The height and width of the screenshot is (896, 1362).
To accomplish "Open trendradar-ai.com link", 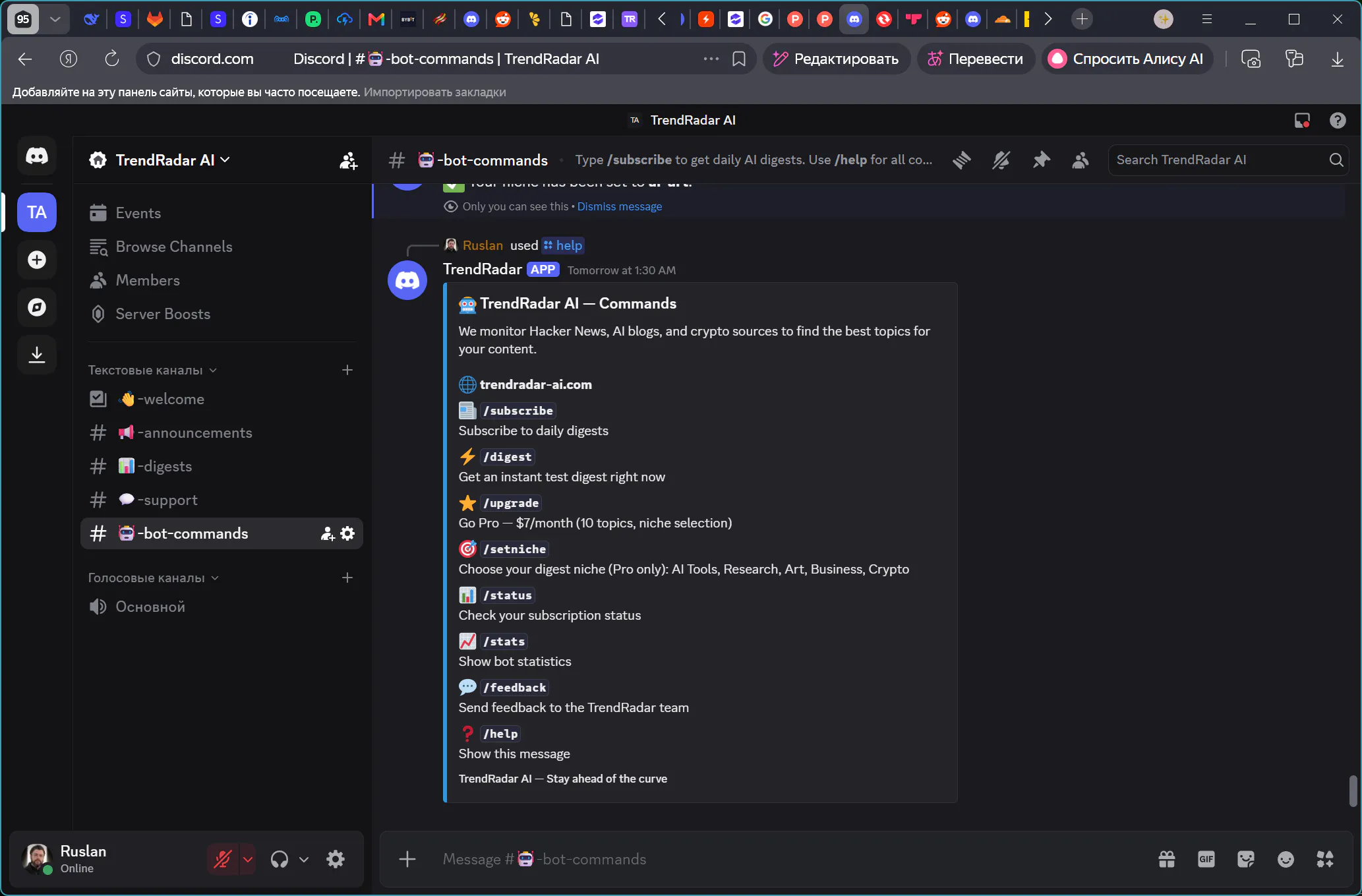I will [535, 384].
